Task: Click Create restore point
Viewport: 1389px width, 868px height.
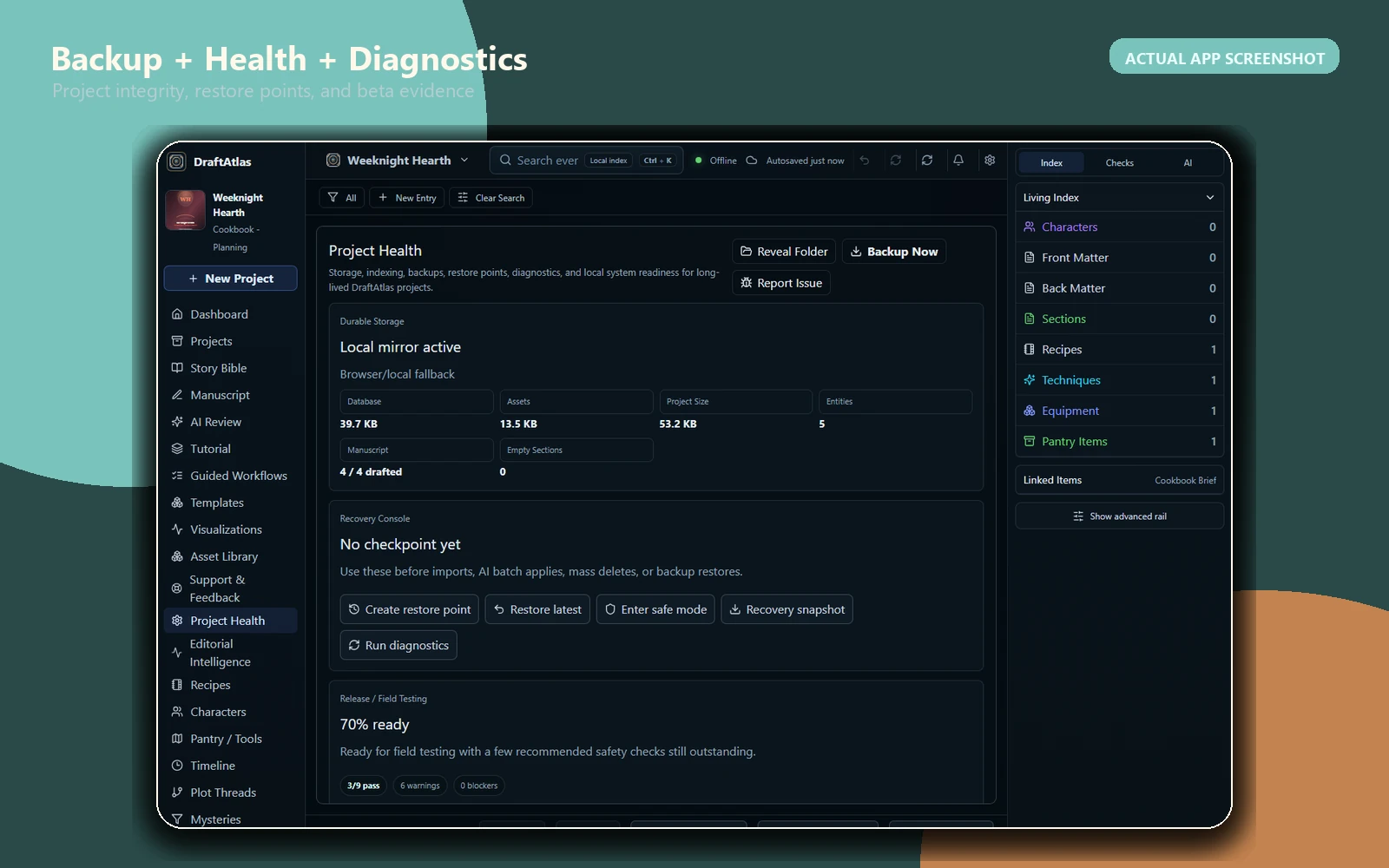Action: click(x=409, y=609)
